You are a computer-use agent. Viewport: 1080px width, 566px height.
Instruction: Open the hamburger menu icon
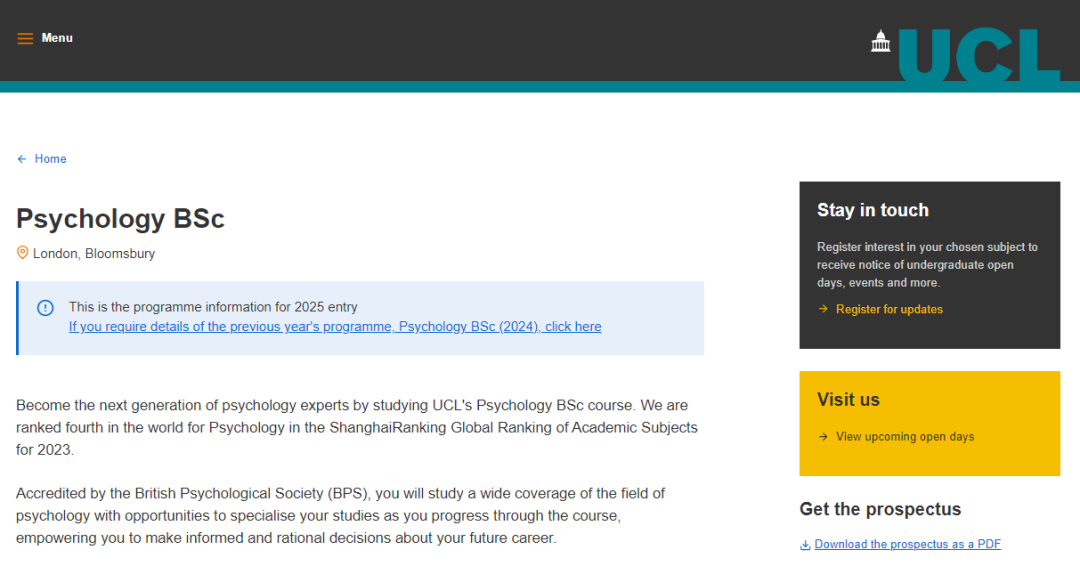coord(25,39)
